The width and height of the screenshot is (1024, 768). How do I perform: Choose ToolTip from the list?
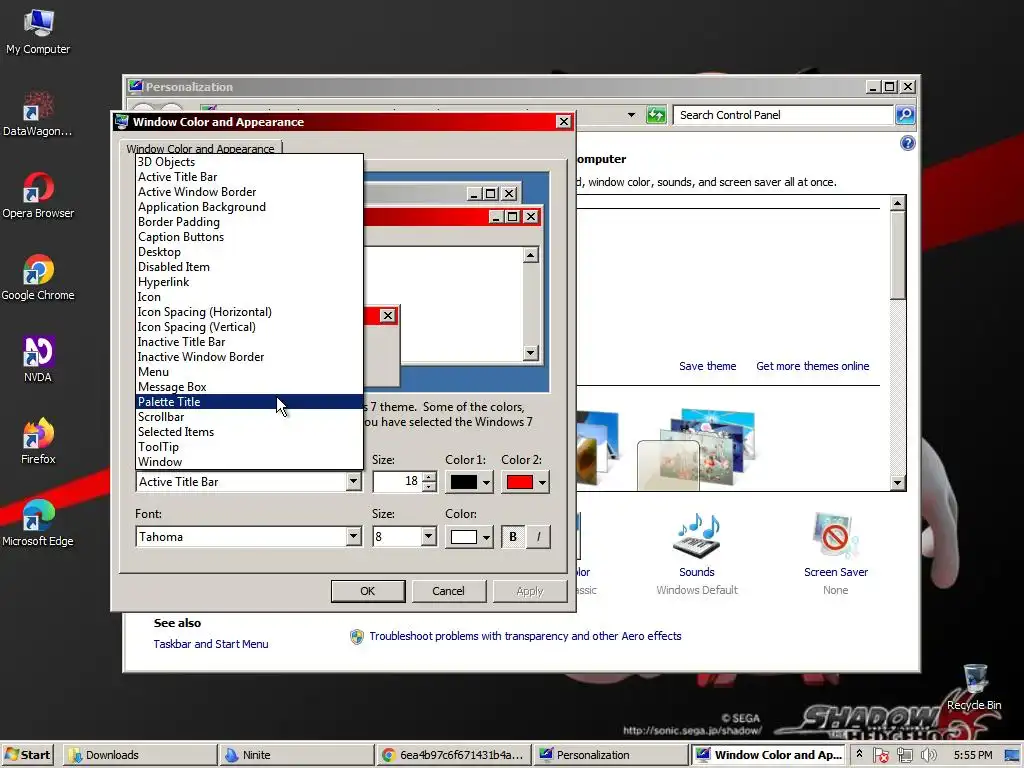(x=249, y=447)
